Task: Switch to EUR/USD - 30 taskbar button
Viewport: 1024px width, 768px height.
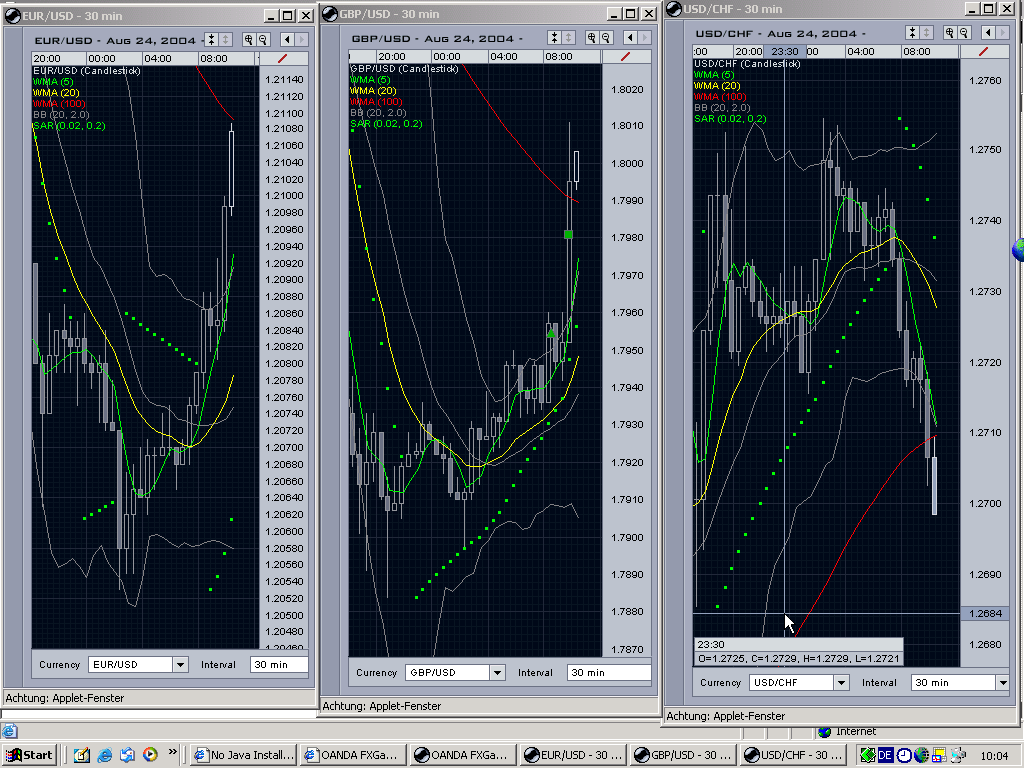Action: [575, 755]
